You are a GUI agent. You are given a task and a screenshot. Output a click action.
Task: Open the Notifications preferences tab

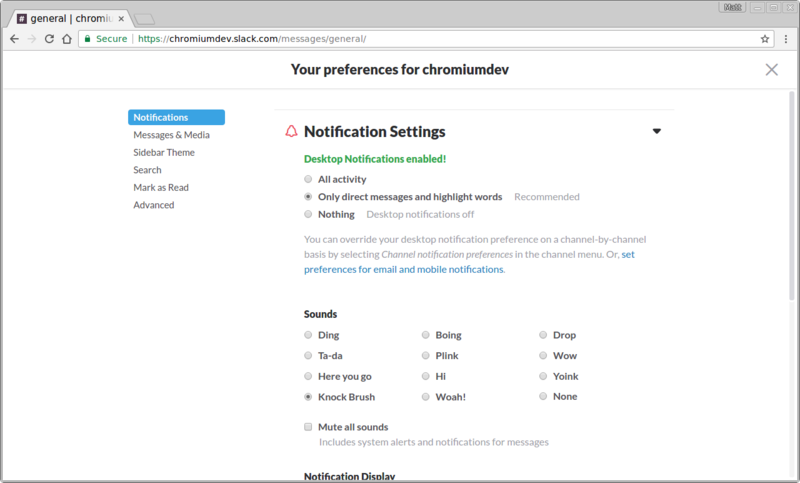click(x=177, y=117)
